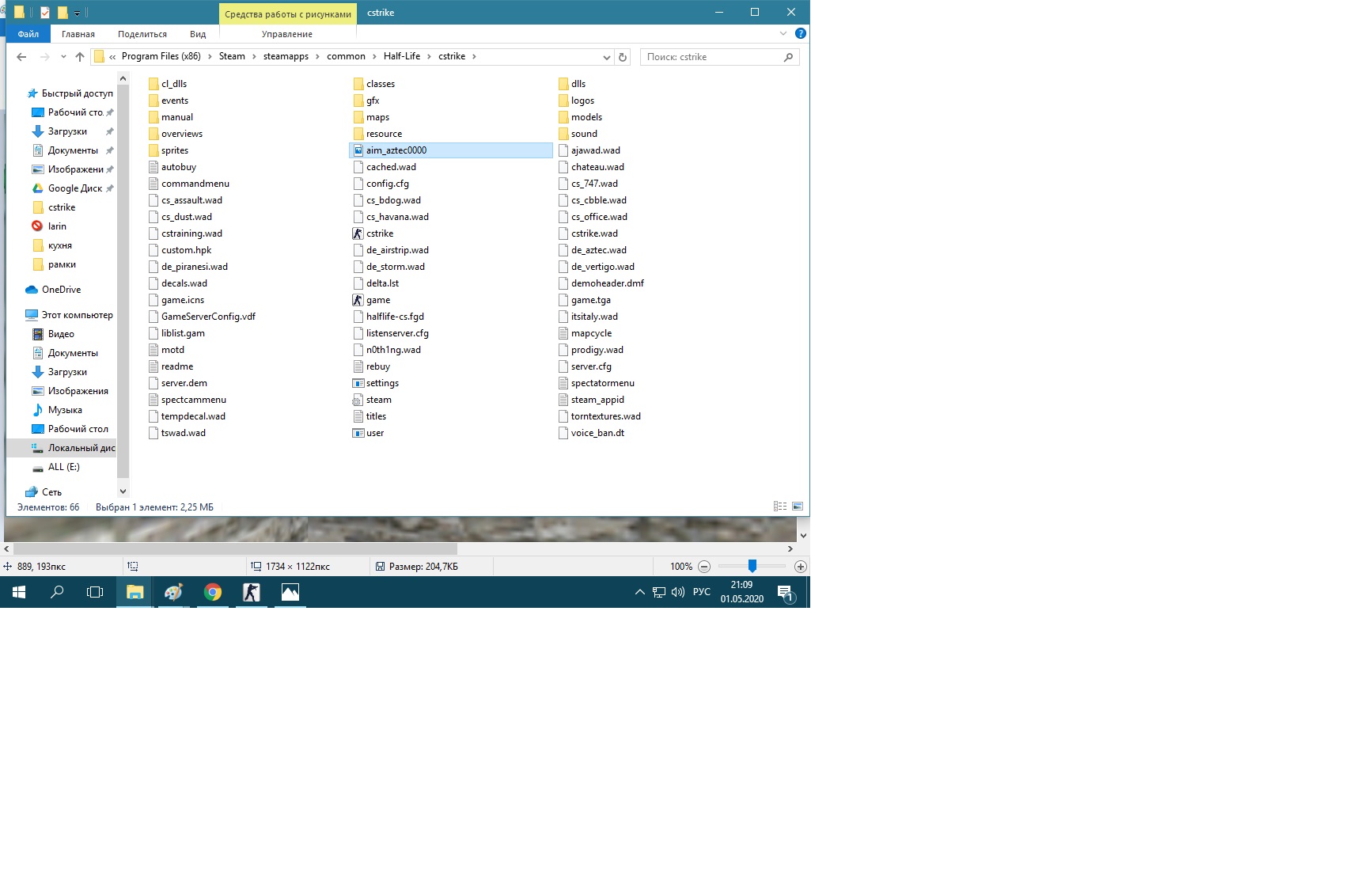
Task: Open the Управление ribbon tab
Action: pyautogui.click(x=287, y=34)
